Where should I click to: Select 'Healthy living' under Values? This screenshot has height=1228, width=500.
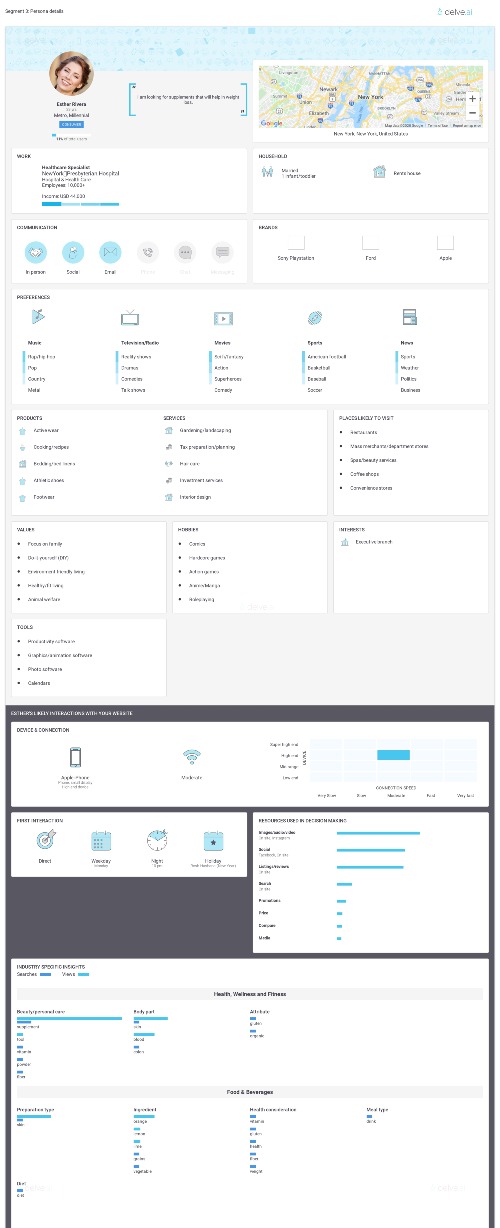(45, 585)
